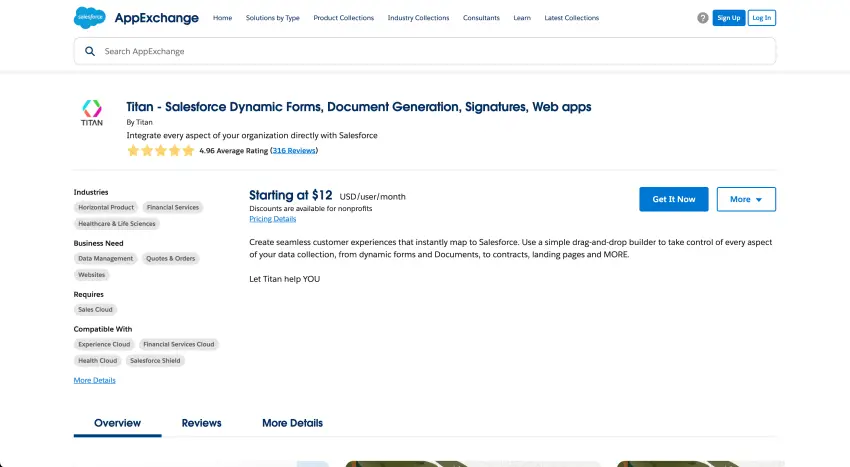850x467 pixels.
Task: Open Industry Collections menu
Action: click(x=418, y=18)
